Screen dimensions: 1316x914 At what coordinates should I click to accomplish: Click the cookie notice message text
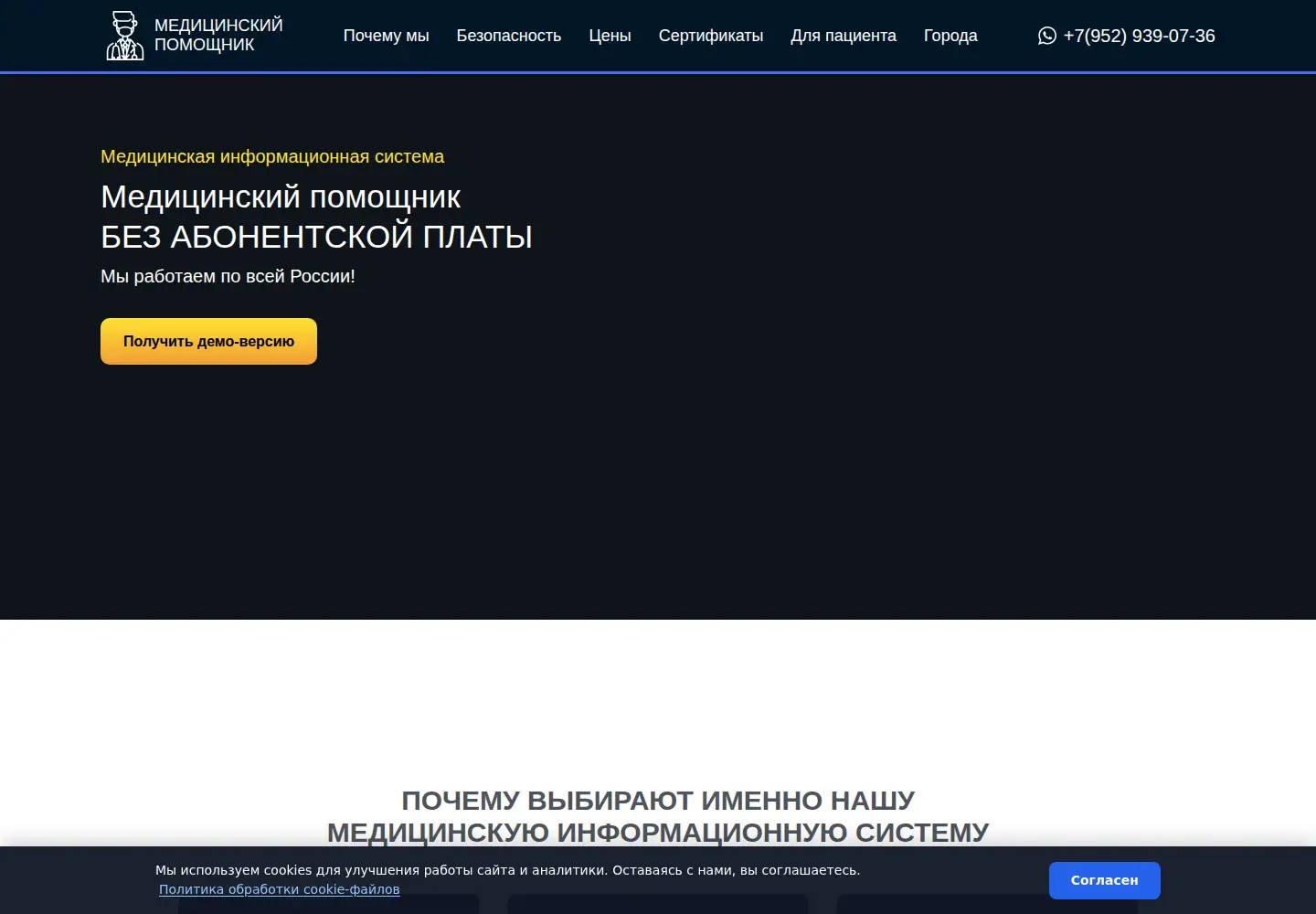pyautogui.click(x=507, y=870)
